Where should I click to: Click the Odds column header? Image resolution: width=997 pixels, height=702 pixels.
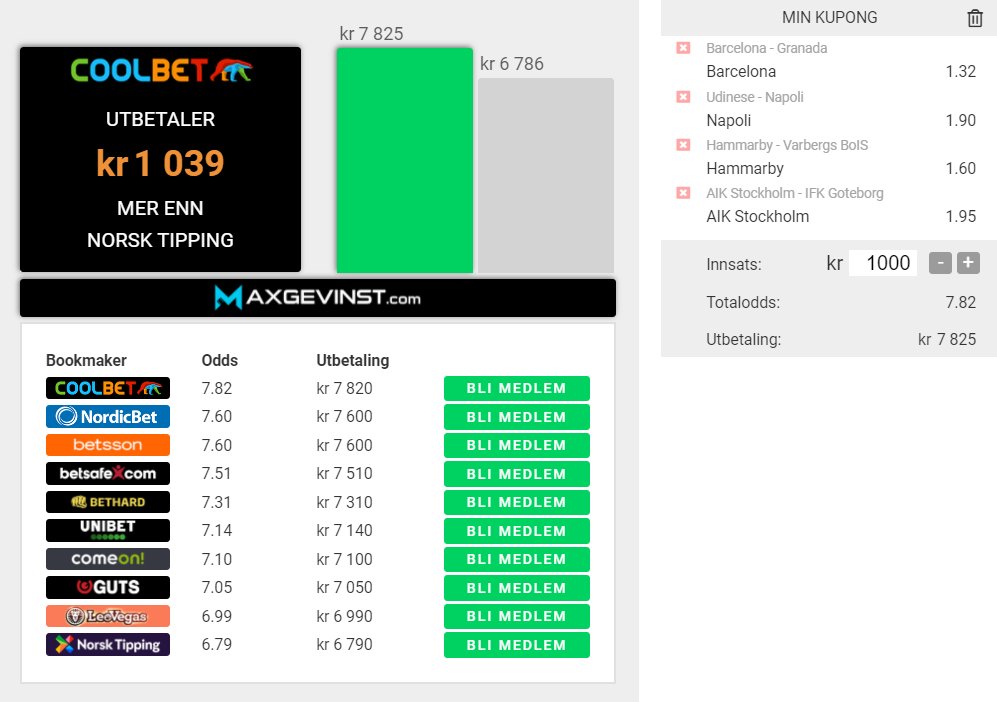click(219, 360)
